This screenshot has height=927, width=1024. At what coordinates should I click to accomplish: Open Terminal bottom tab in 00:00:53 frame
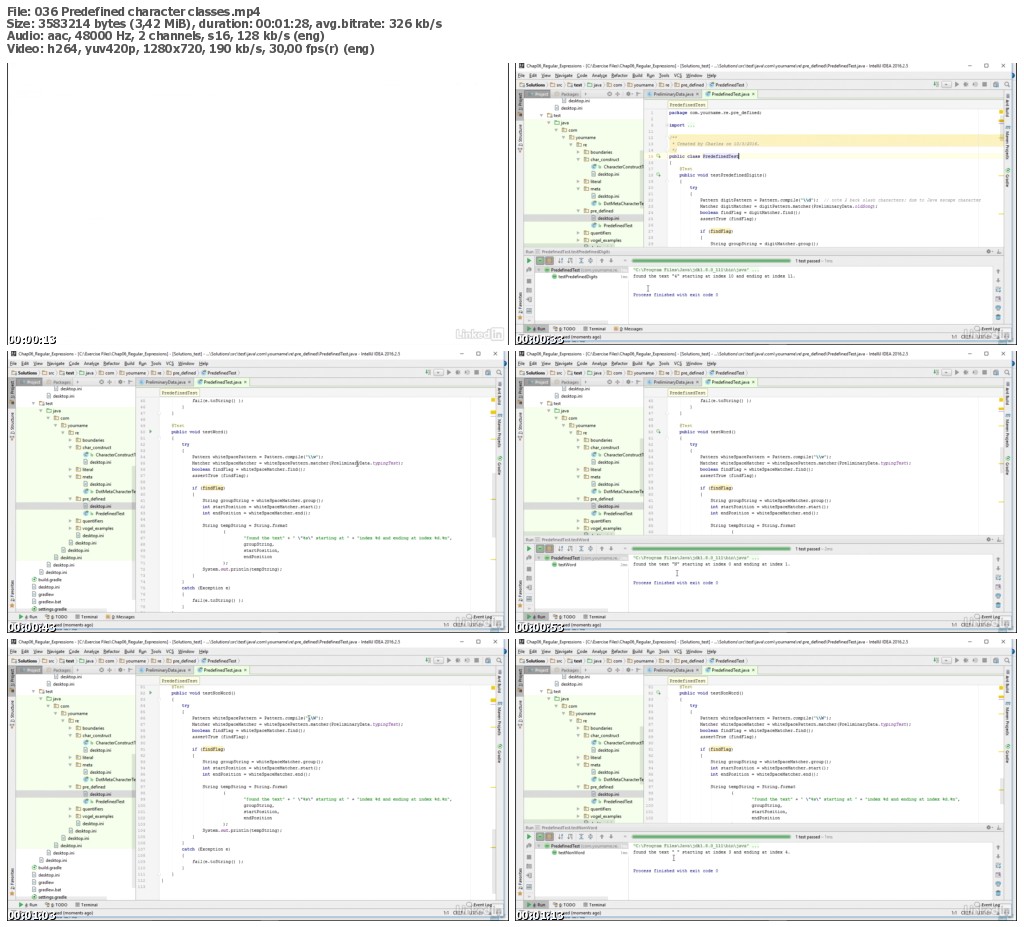595,617
